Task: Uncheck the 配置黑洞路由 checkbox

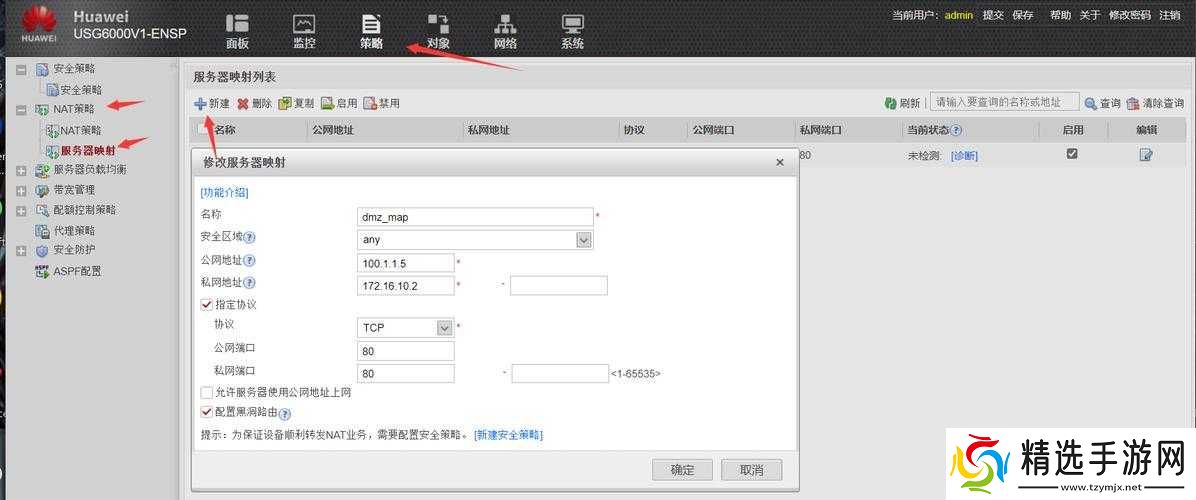Action: point(207,412)
